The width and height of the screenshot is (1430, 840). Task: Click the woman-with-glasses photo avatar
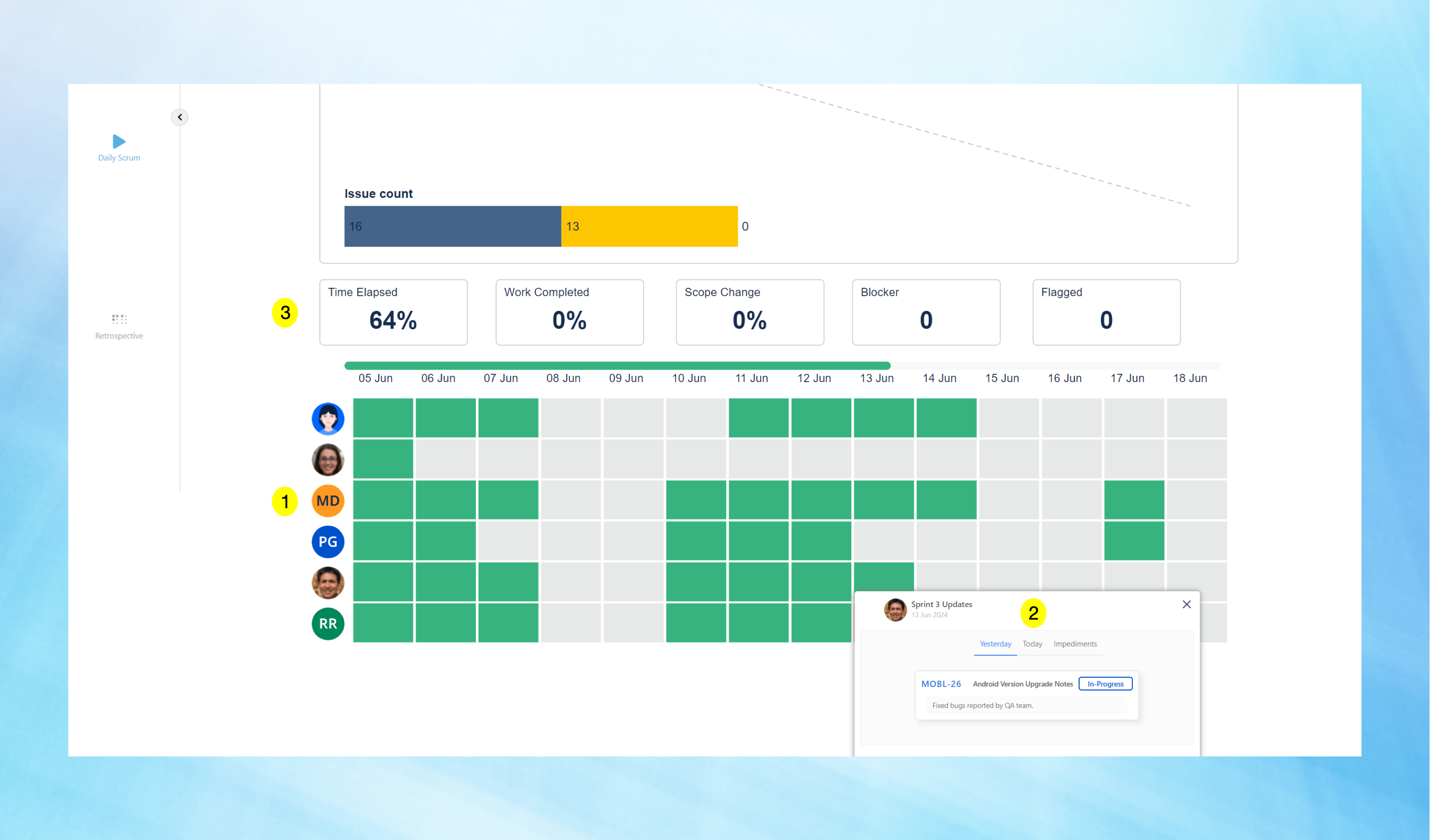[x=327, y=460]
